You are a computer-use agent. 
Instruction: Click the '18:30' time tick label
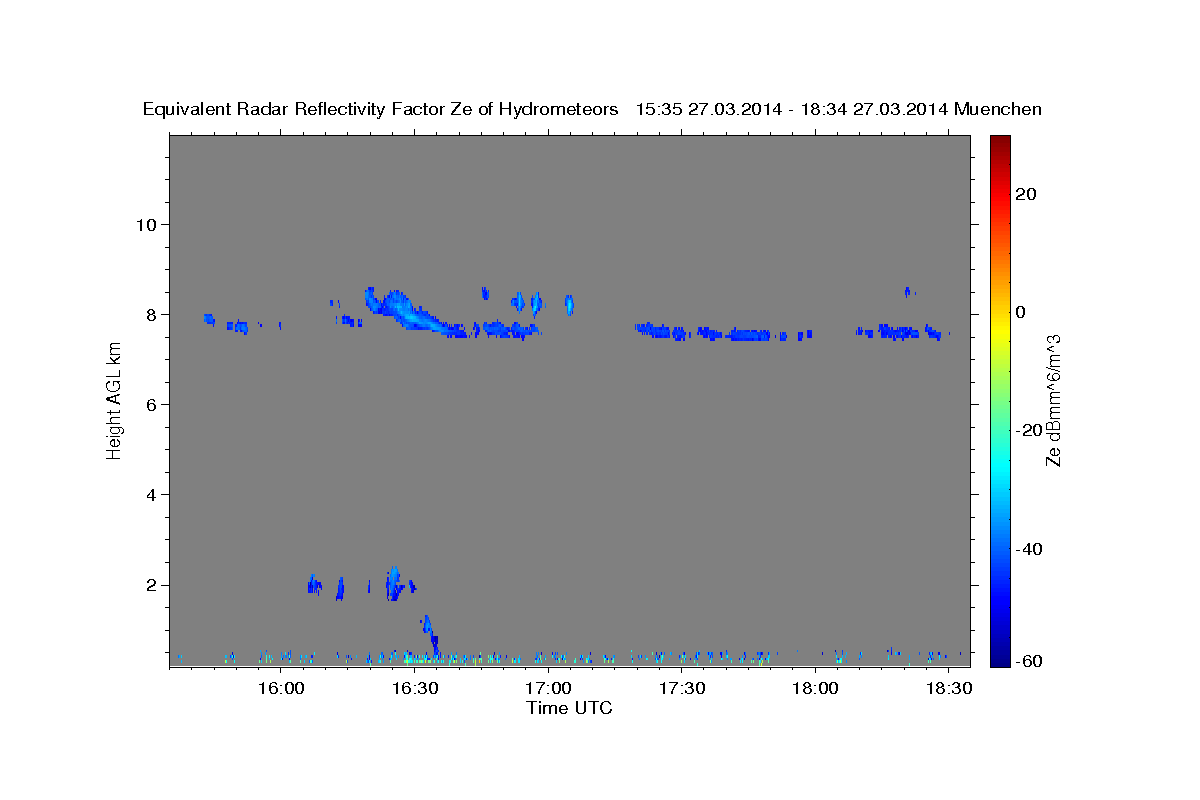point(949,689)
